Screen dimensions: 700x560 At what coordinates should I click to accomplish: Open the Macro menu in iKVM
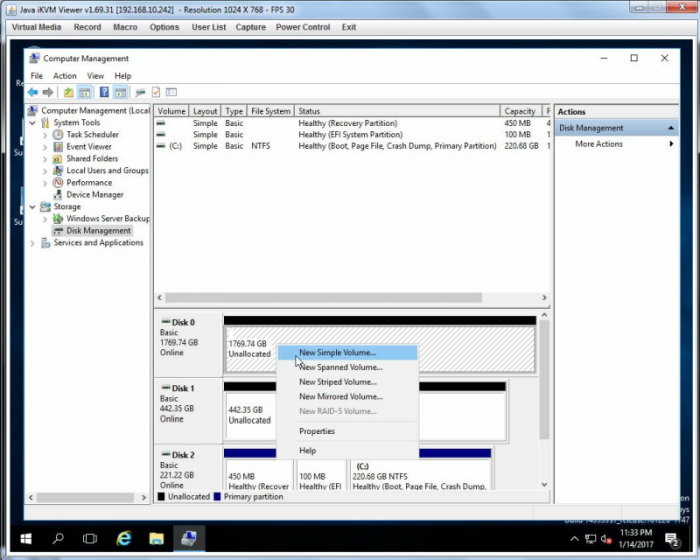tap(125, 27)
